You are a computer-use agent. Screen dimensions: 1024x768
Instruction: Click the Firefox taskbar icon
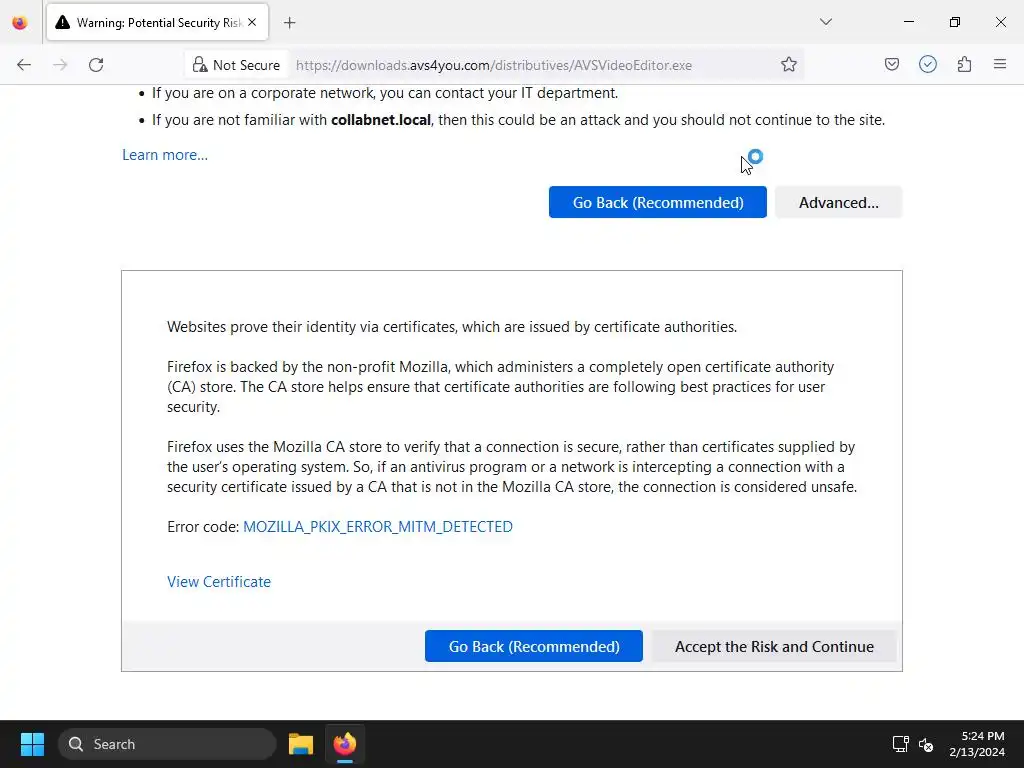coord(345,744)
